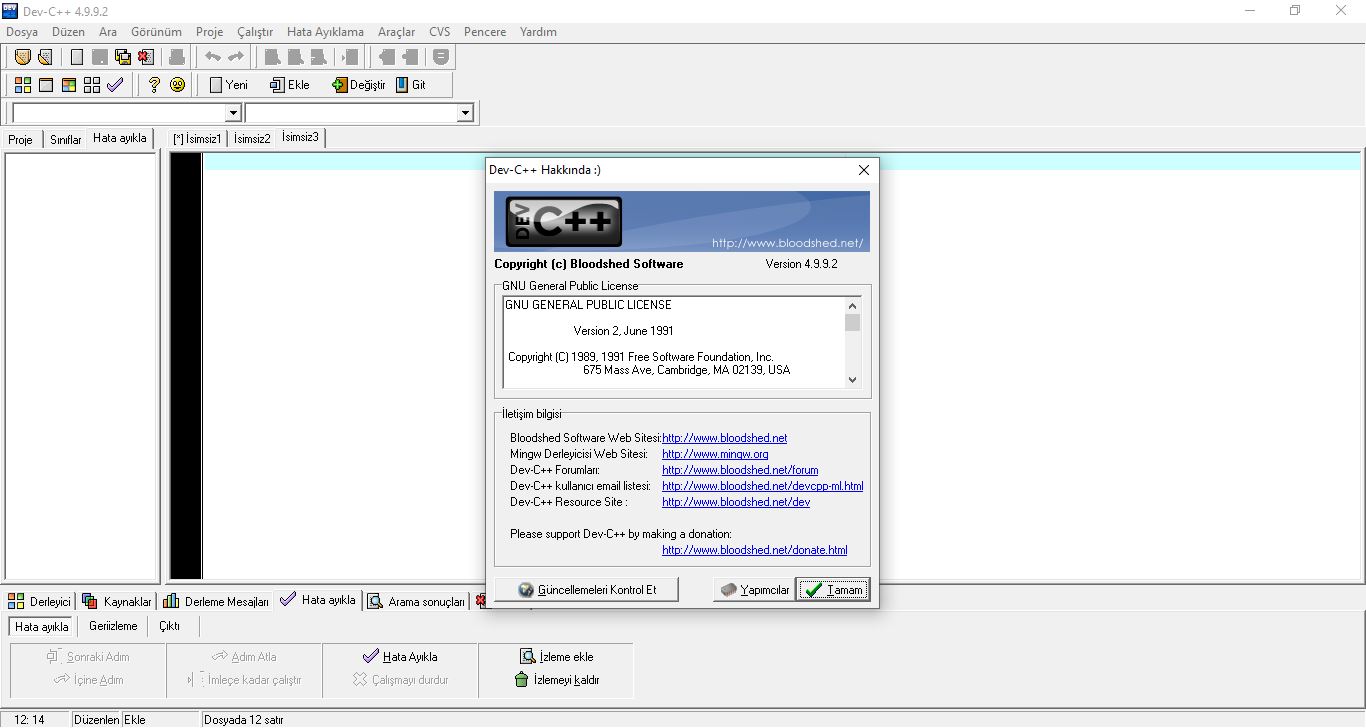Expand the second function combo box

[x=465, y=114]
